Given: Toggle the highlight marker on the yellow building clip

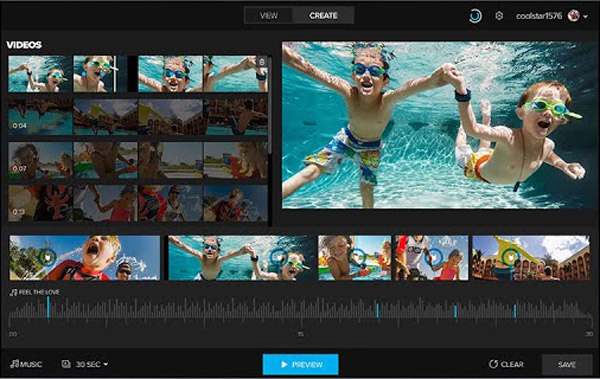Looking at the screenshot, I should tap(510, 257).
